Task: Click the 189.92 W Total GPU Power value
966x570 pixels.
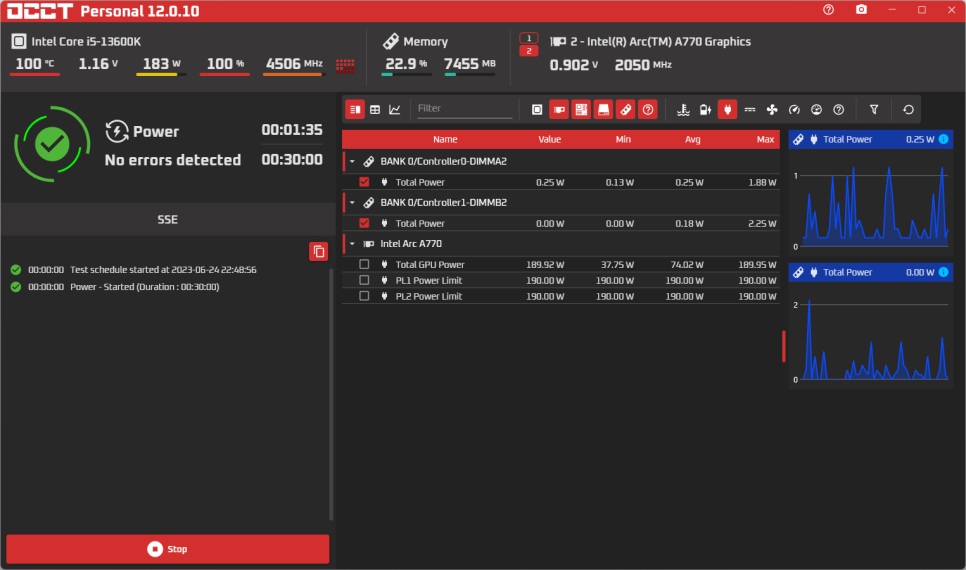Action: point(545,264)
